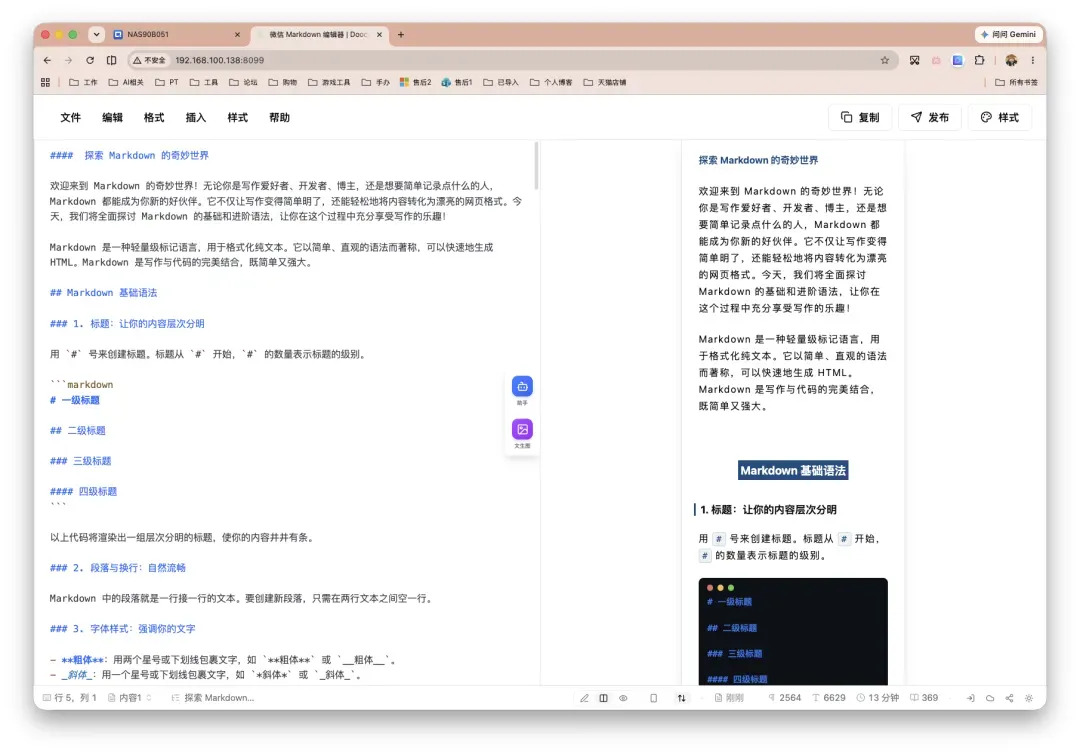This screenshot has height=754, width=1080.
Task: Open the AI相关 bookmarks folder
Action: [126, 83]
